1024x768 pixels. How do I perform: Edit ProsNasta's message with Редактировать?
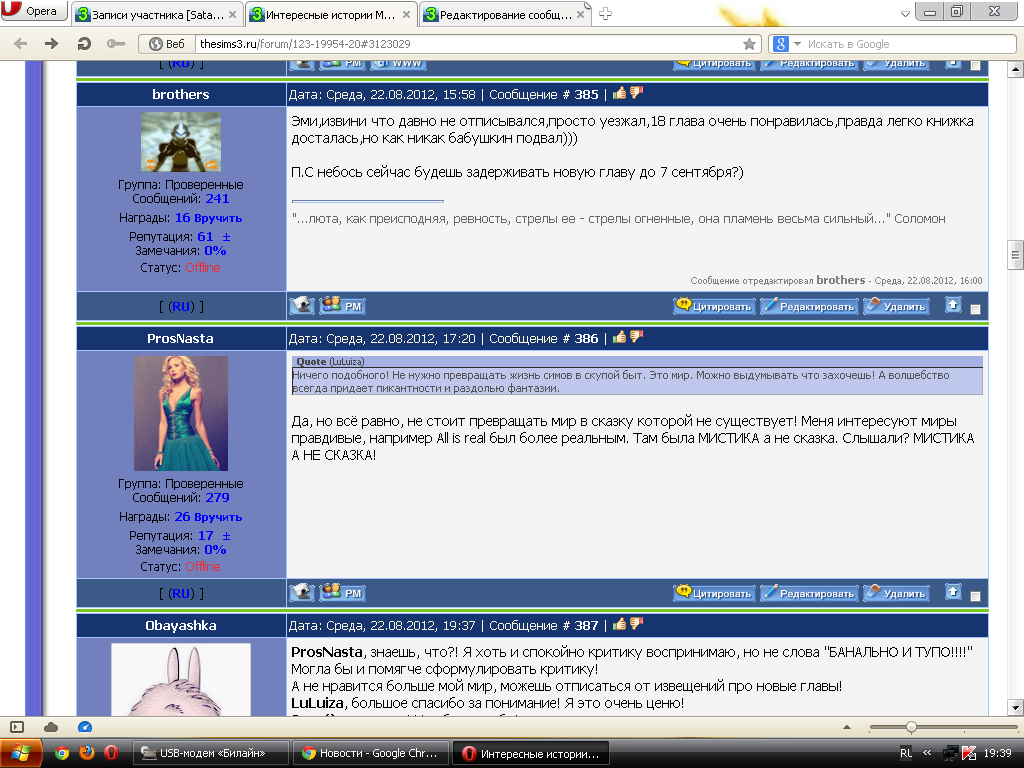click(x=809, y=593)
